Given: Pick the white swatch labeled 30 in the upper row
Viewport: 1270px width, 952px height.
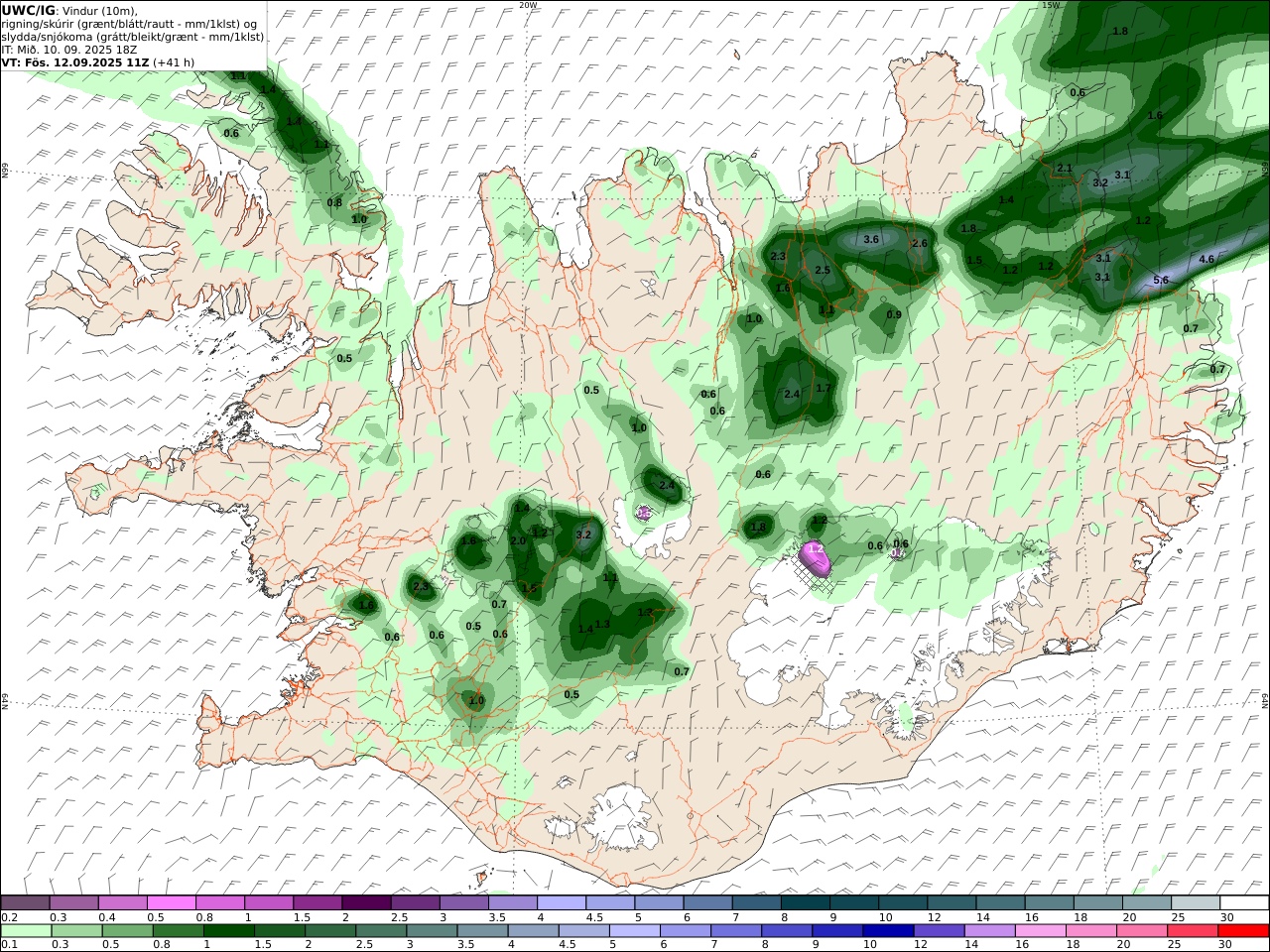Looking at the screenshot, I should [1243, 903].
